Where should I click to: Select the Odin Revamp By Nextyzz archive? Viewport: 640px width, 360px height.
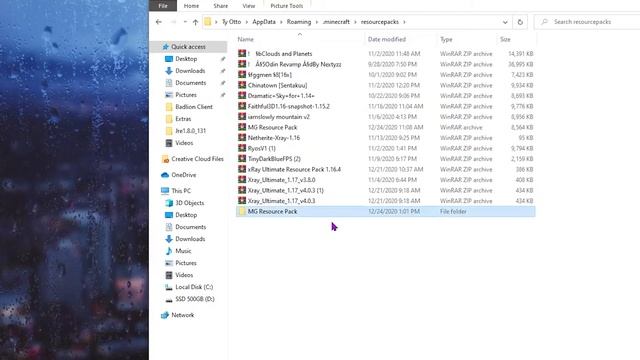[385, 64]
